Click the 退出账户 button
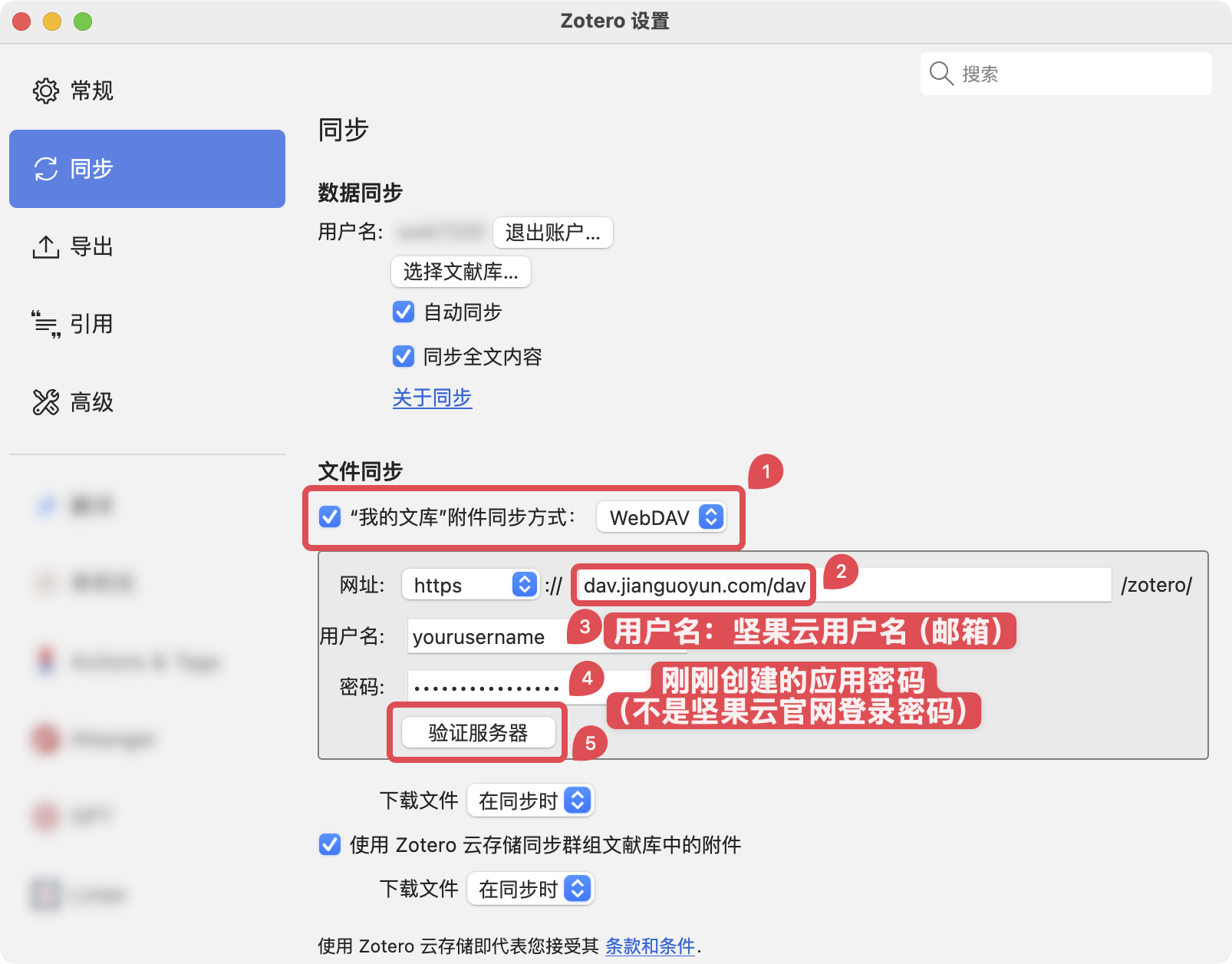1232x964 pixels. [552, 233]
